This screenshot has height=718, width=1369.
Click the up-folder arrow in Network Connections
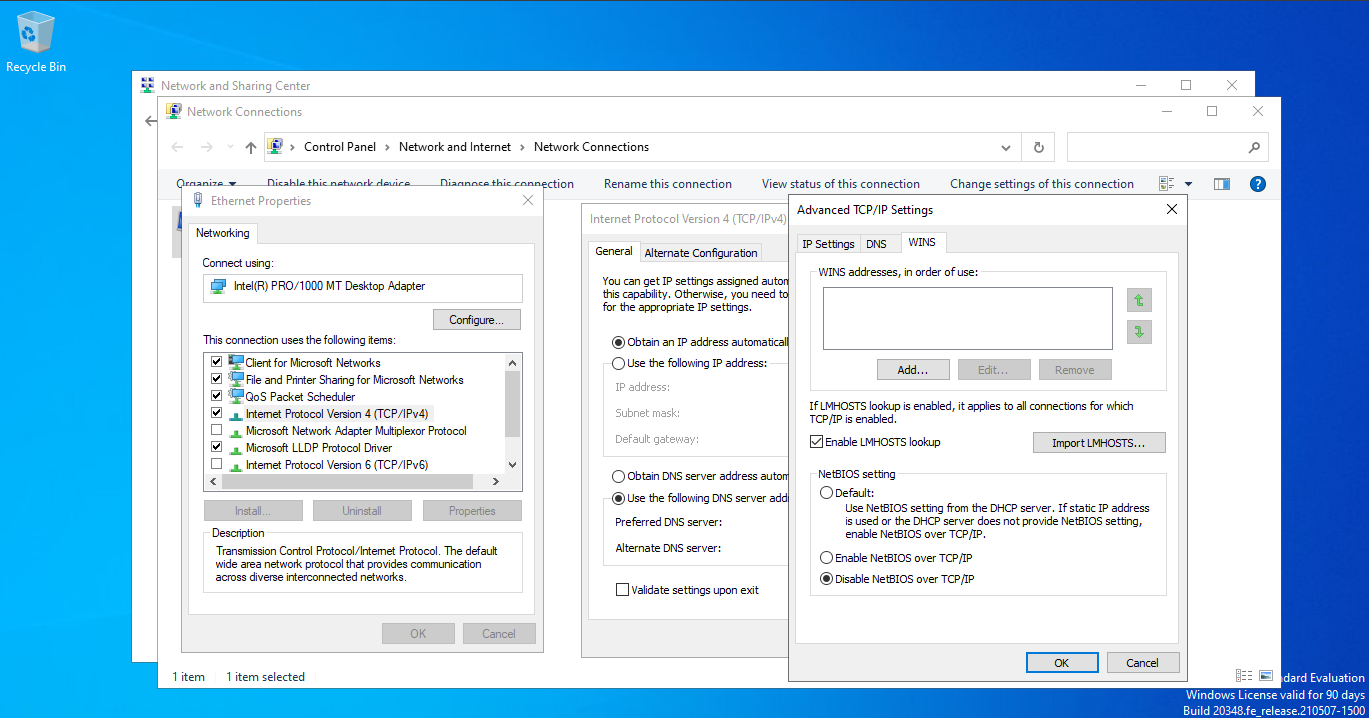(251, 147)
